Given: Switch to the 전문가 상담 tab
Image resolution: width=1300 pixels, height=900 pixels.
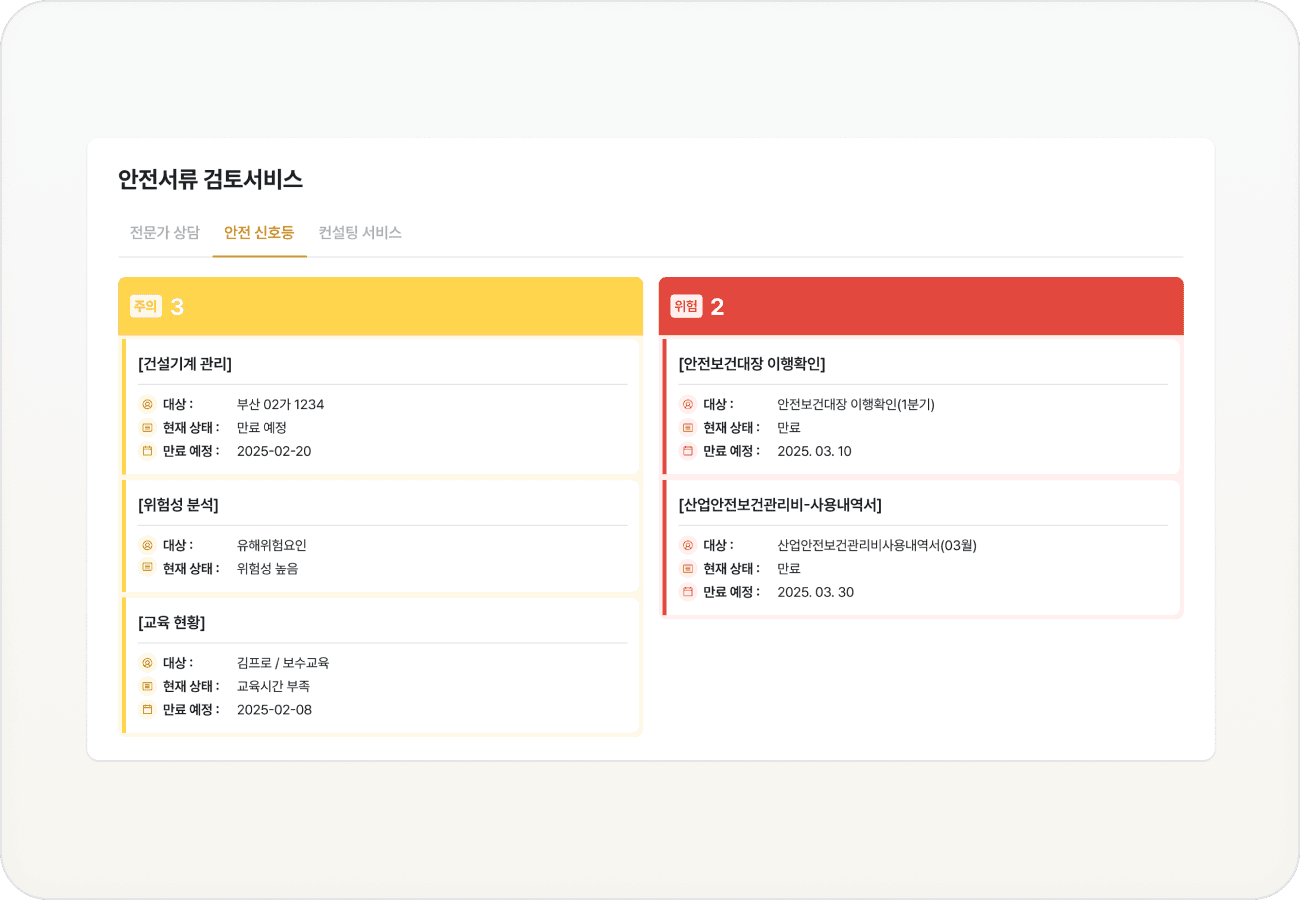Looking at the screenshot, I should pyautogui.click(x=163, y=232).
